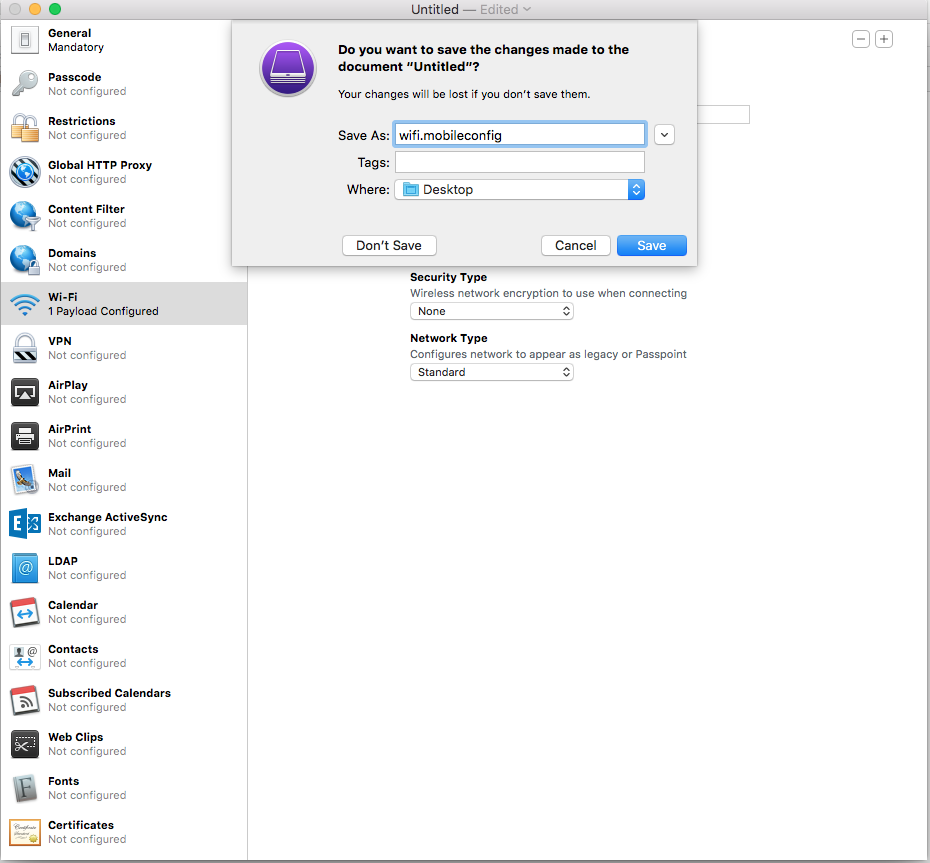Select the AirPlay screen icon

click(25, 392)
